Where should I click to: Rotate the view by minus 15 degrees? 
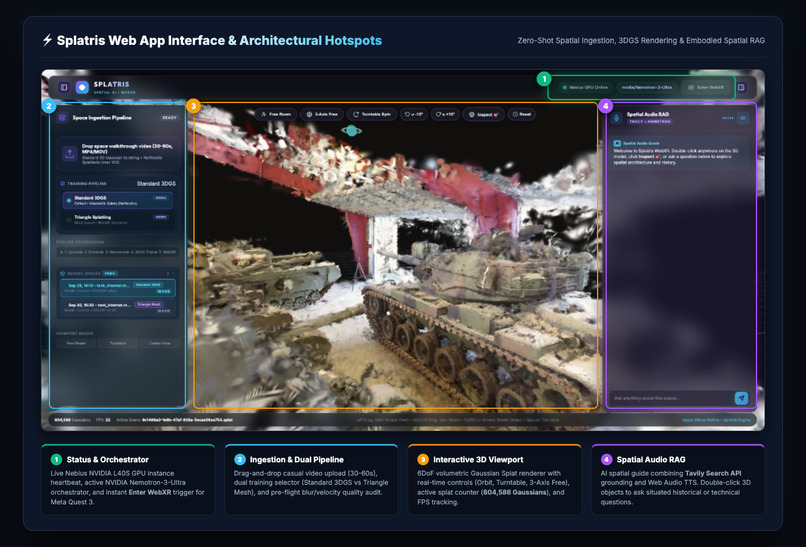click(x=413, y=114)
